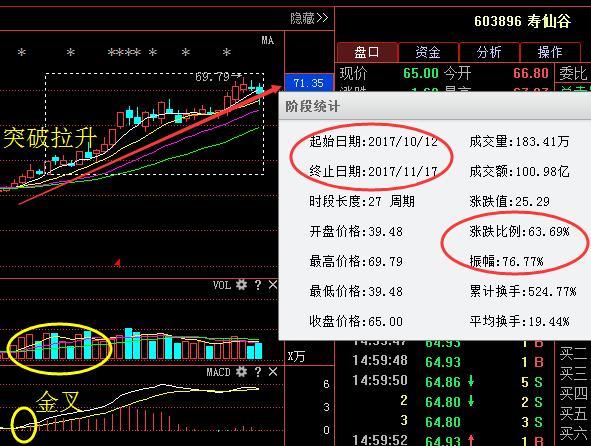Select the 14:59:48 trade row
Viewport: 591px width, 446px height.
pos(449,362)
